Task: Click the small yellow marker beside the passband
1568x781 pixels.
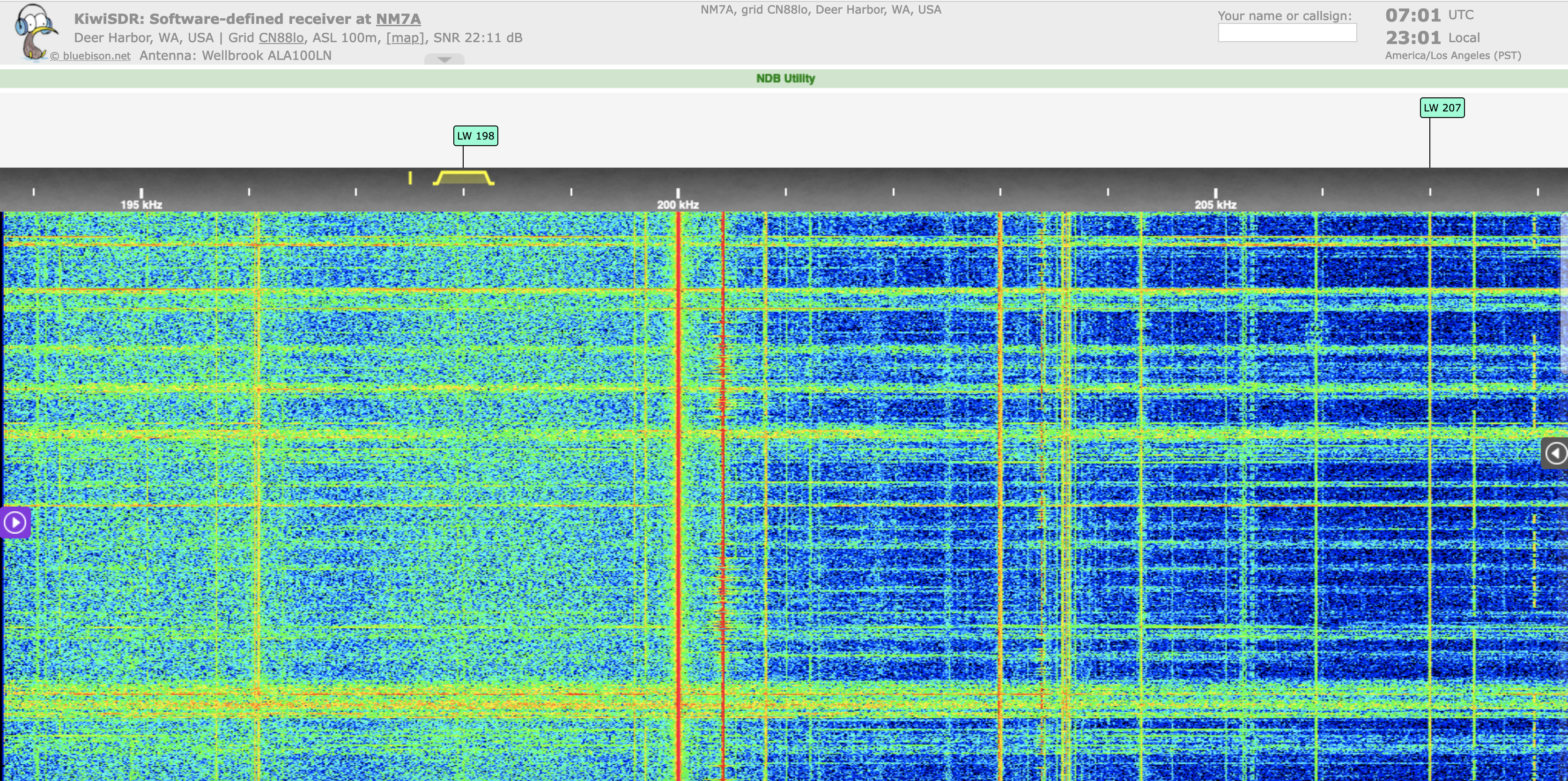Action: 410,178
